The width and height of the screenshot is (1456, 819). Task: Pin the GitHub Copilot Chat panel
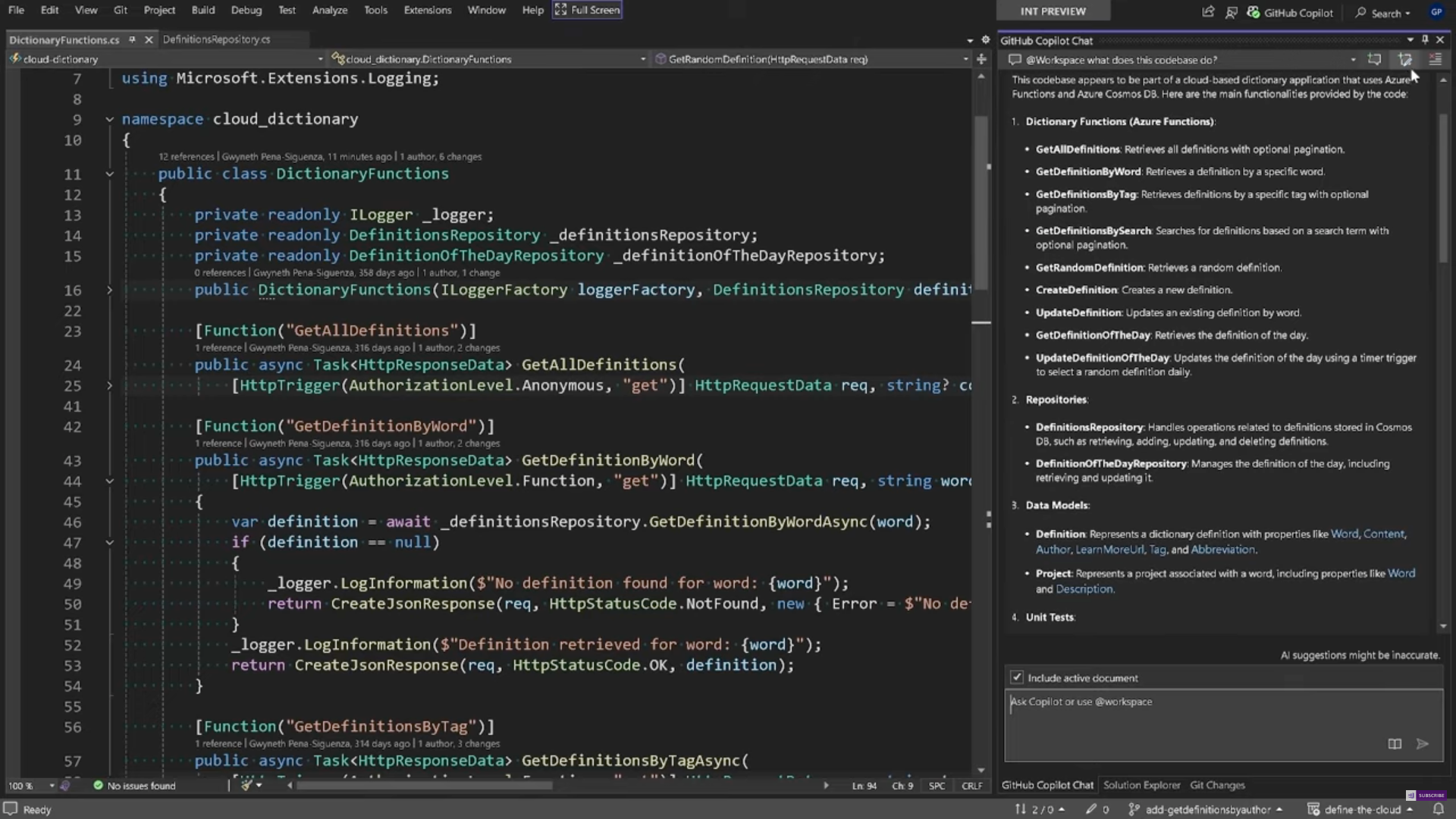[1425, 39]
